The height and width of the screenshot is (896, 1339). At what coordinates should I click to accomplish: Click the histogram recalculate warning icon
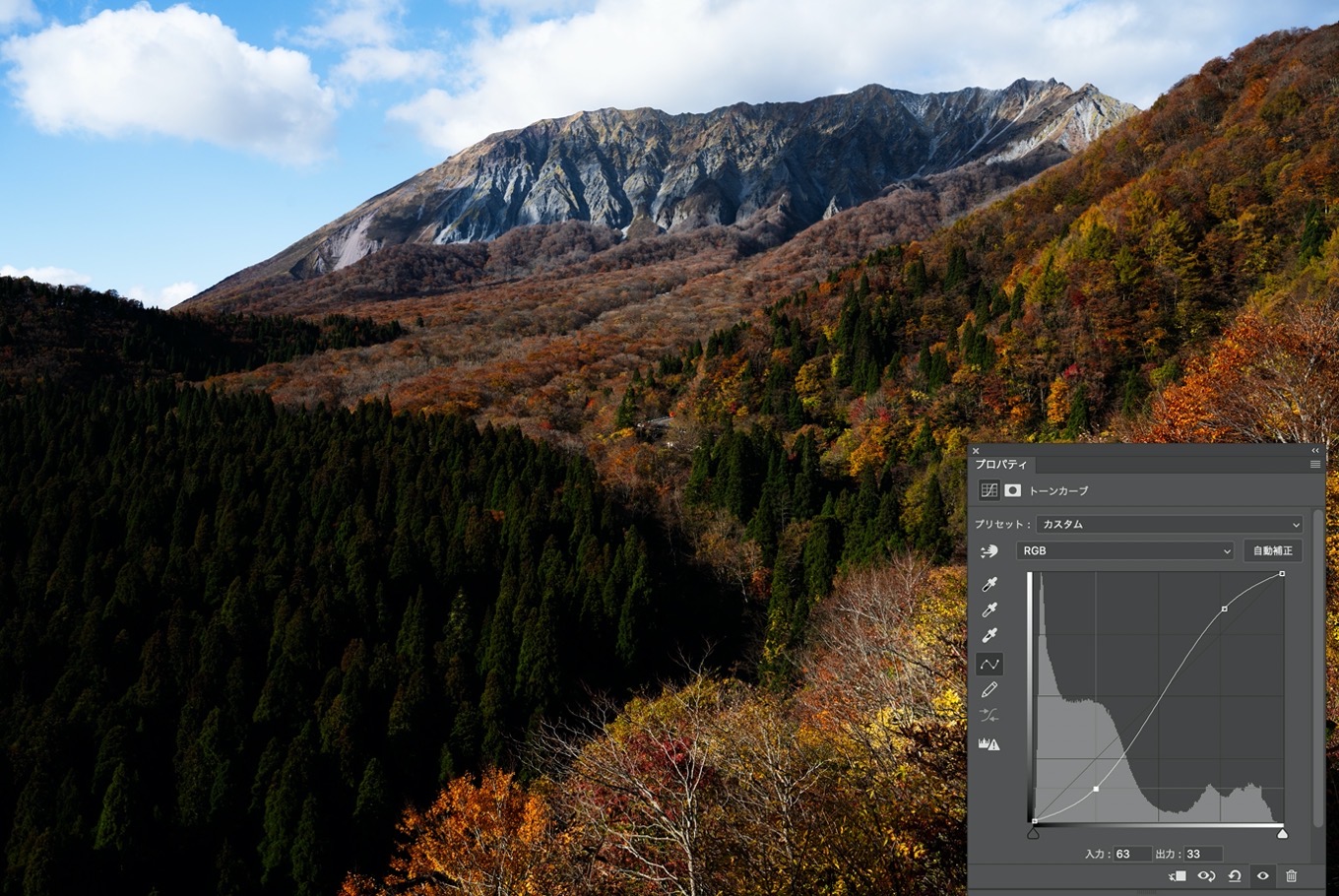coord(989,744)
